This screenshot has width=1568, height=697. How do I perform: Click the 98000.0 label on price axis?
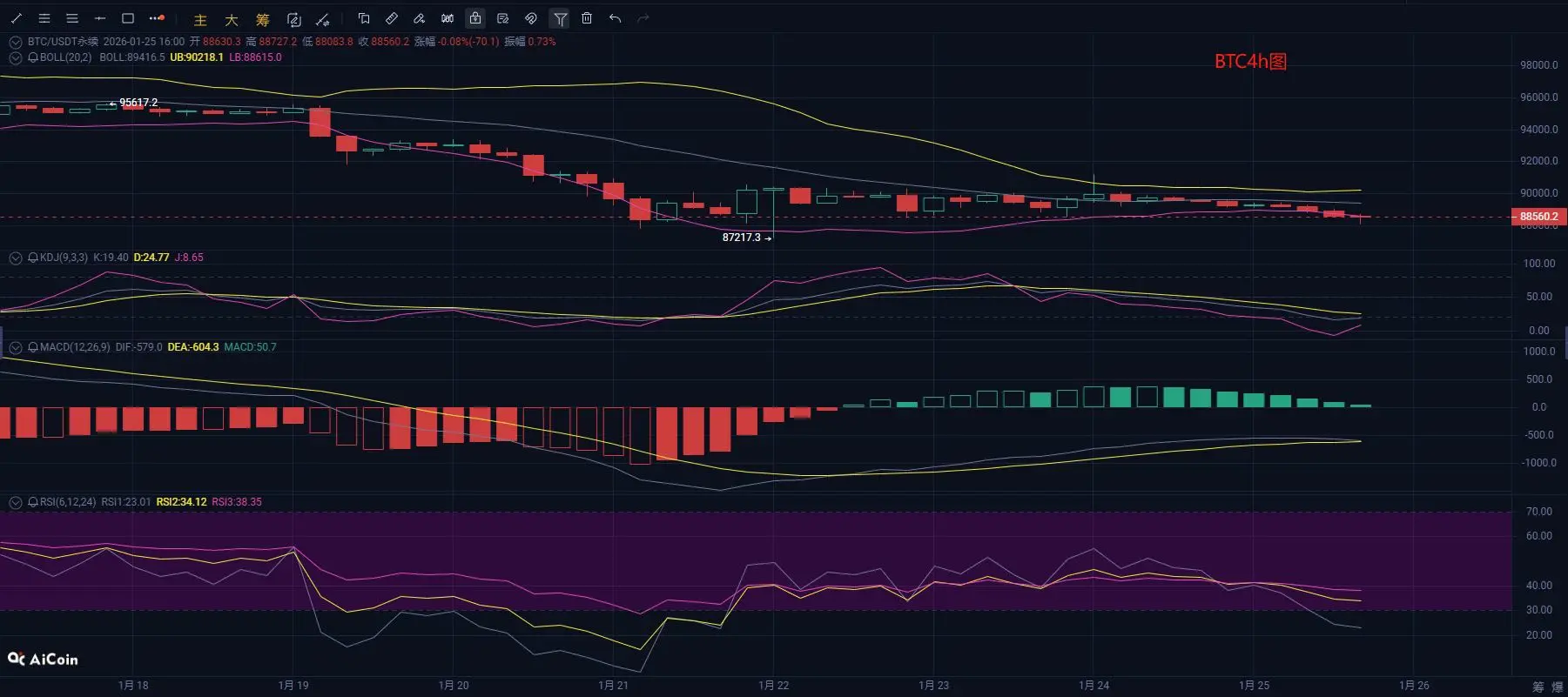(x=1539, y=65)
